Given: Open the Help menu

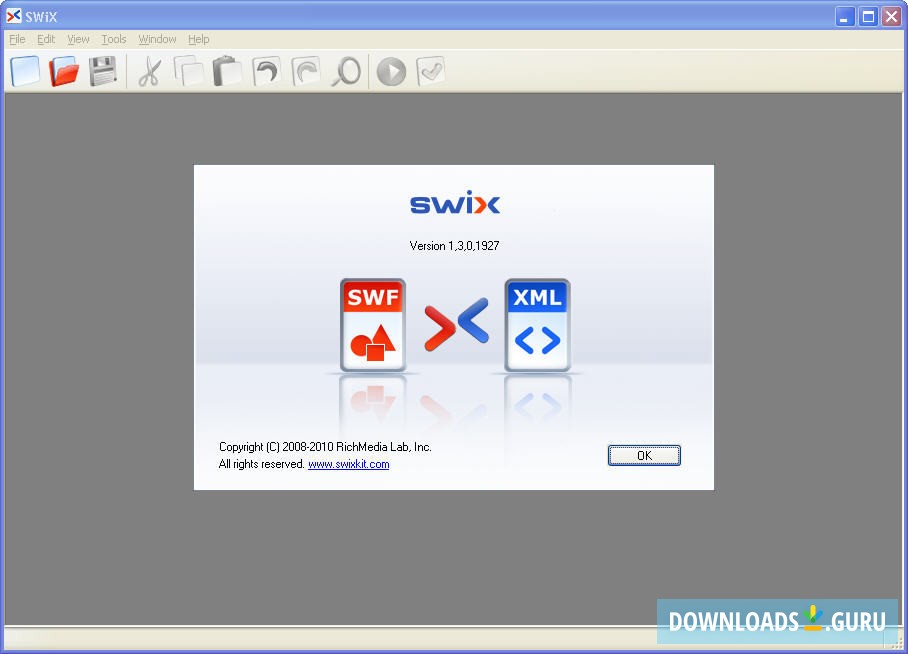Looking at the screenshot, I should tap(198, 39).
